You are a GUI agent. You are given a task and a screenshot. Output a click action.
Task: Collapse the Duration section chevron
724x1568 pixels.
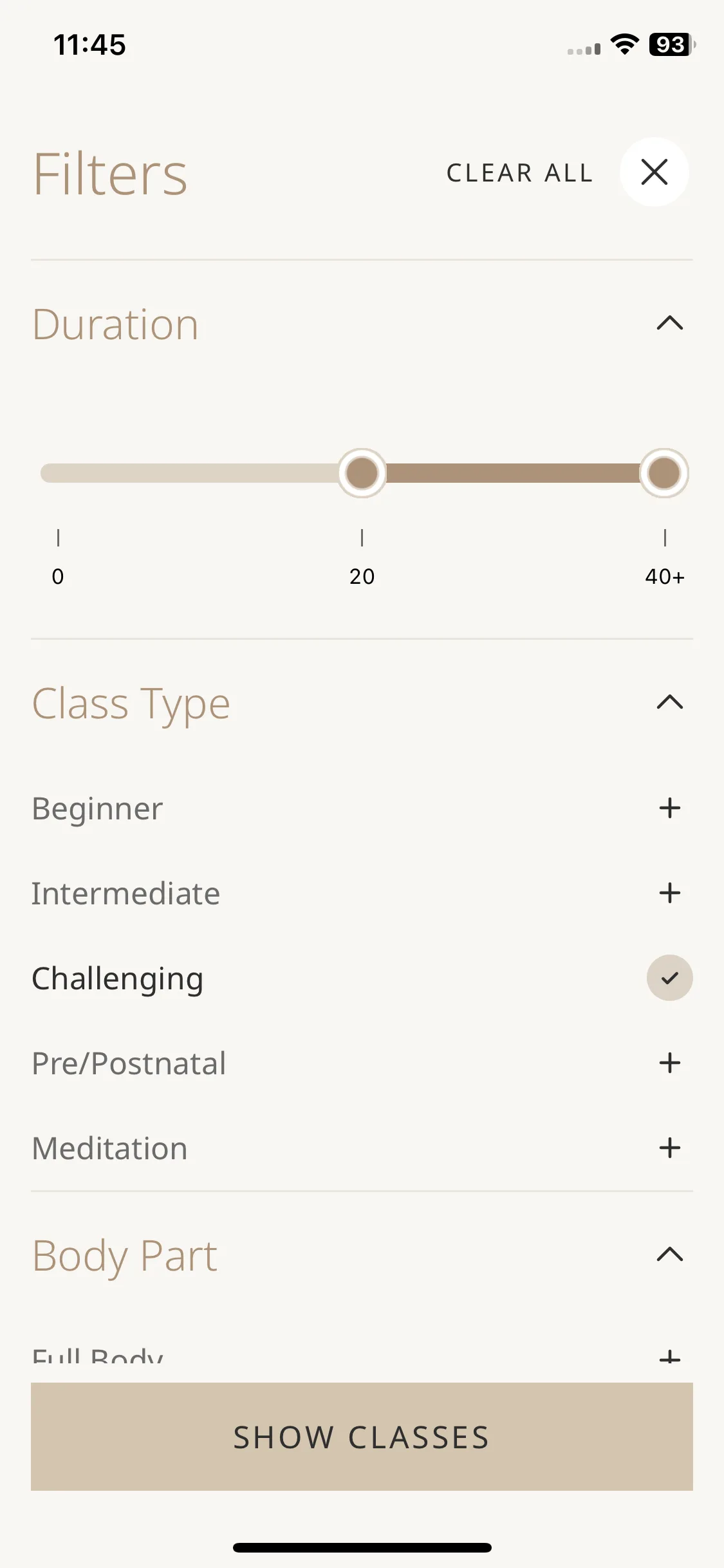[x=670, y=322]
